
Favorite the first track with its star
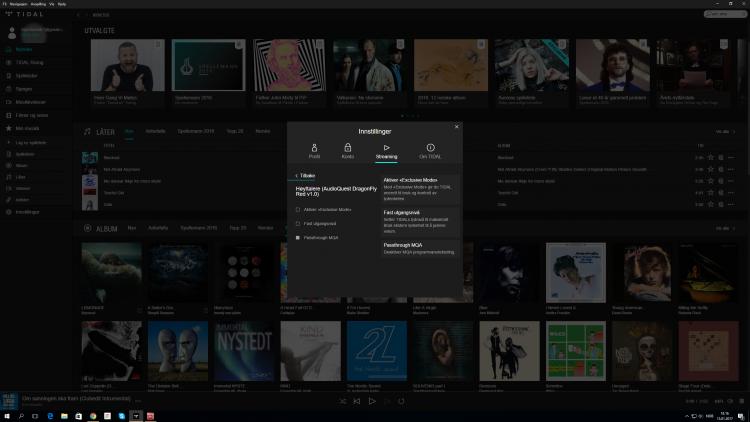point(711,157)
